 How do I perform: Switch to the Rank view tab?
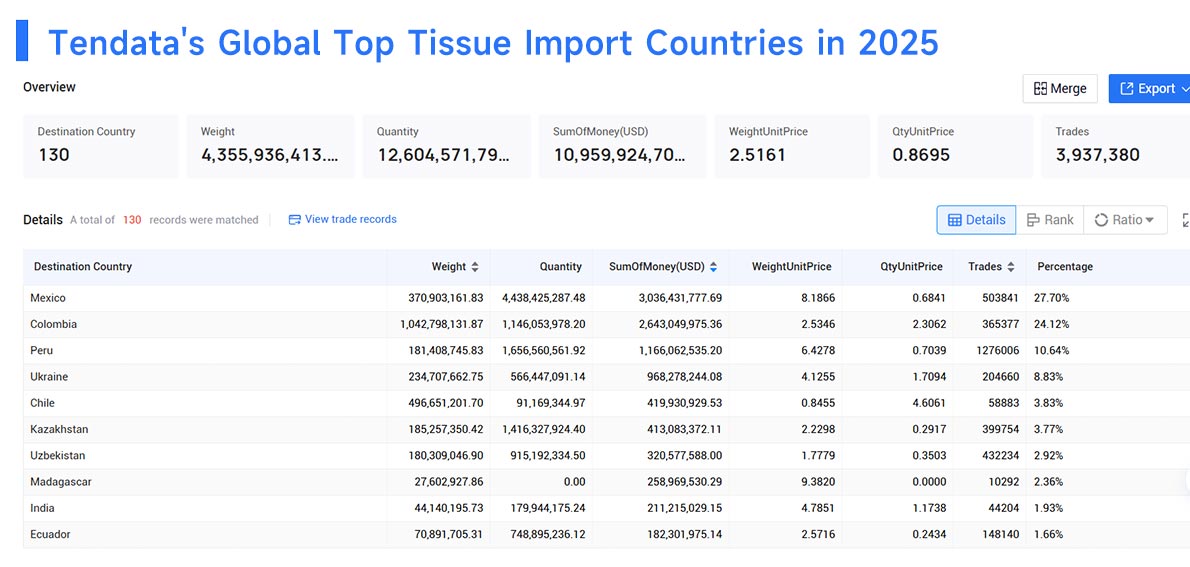pos(1050,219)
